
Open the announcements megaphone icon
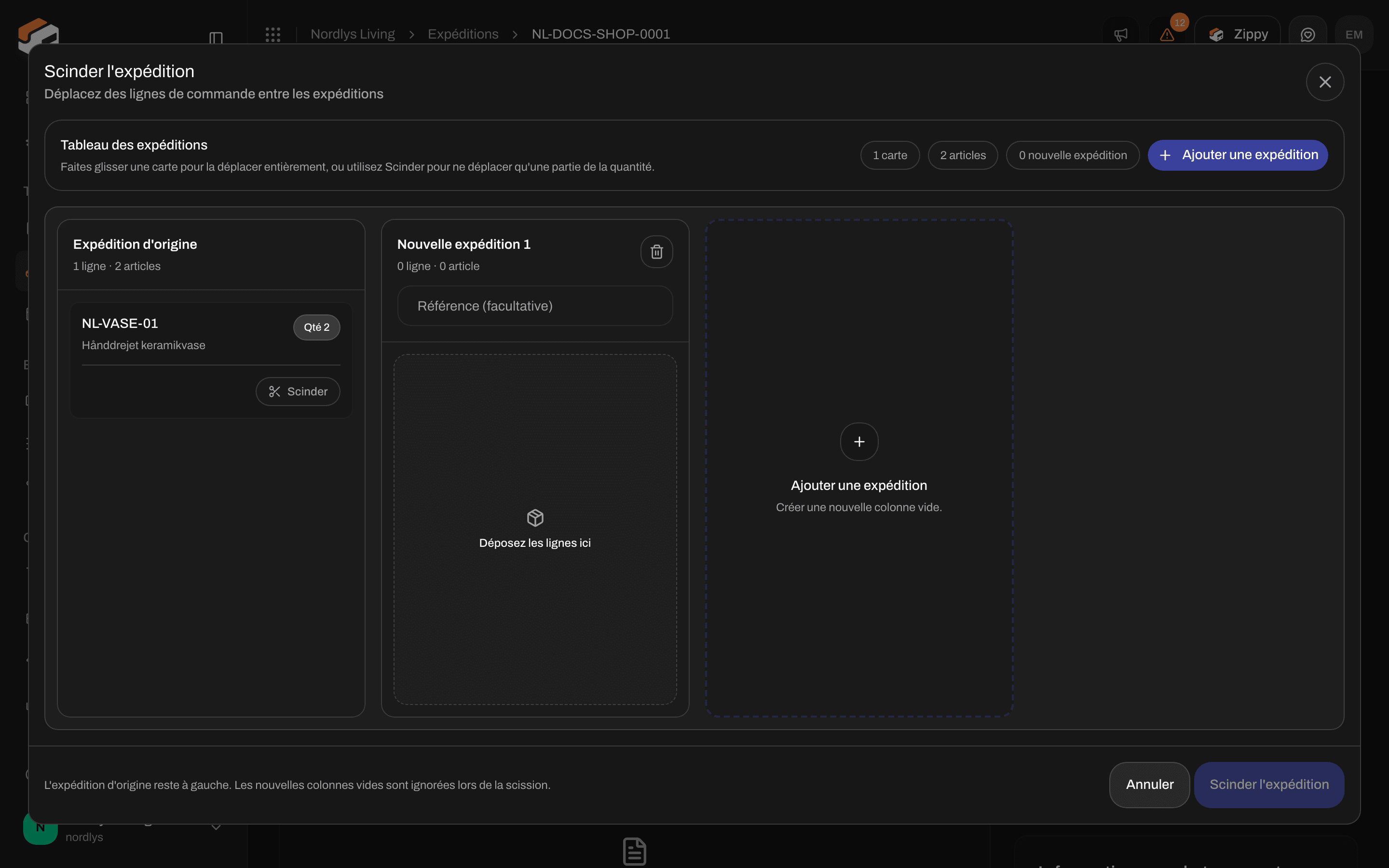click(x=1121, y=34)
